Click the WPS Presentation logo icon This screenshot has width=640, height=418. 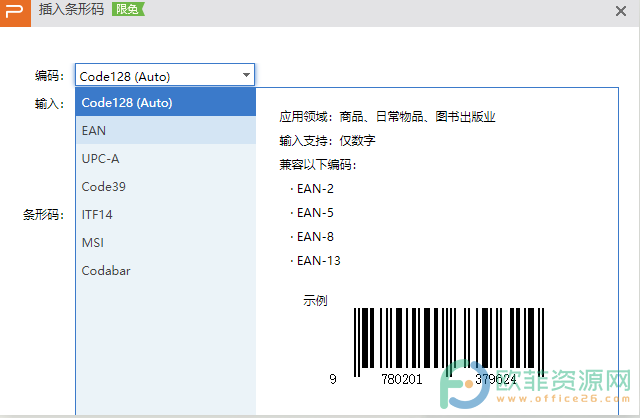coord(15,13)
